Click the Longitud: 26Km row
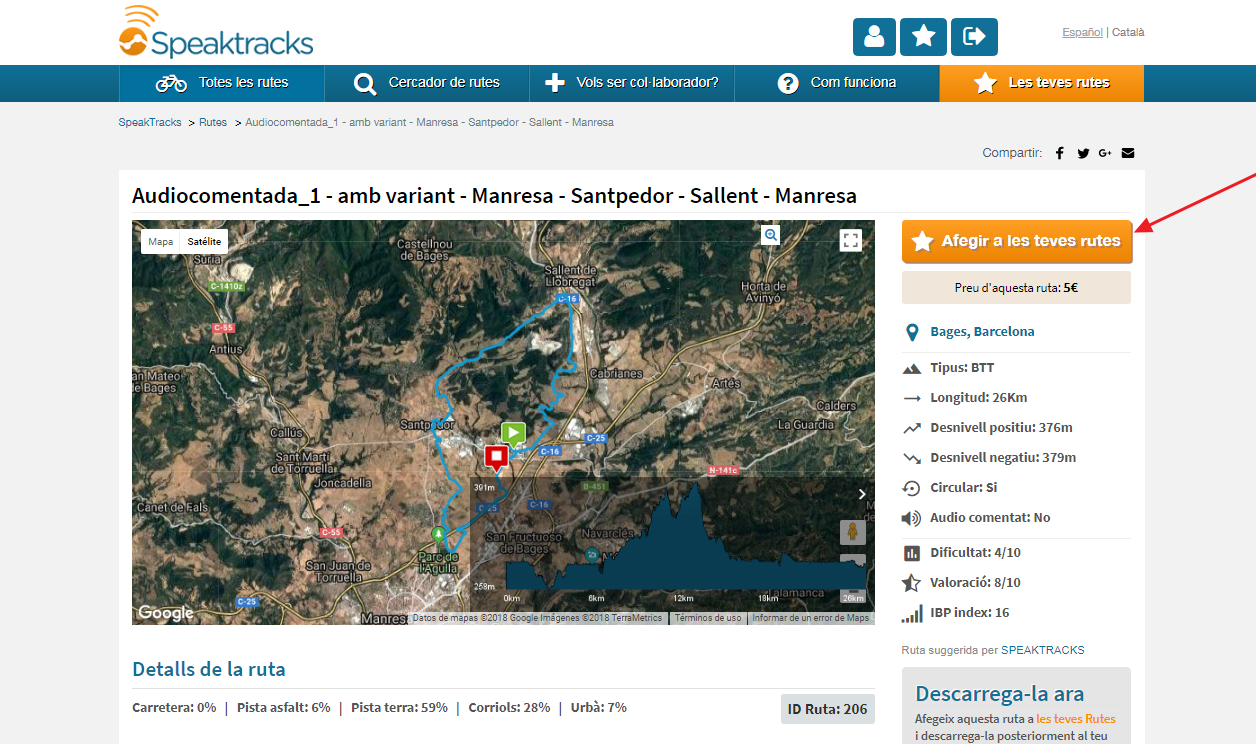 click(1016, 398)
